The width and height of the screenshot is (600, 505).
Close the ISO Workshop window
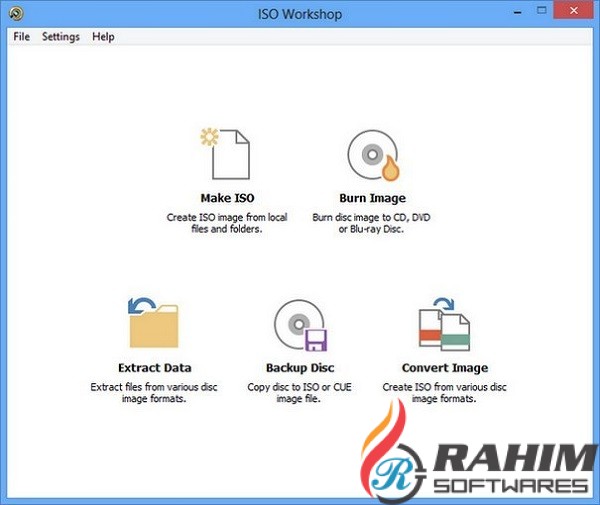574,11
